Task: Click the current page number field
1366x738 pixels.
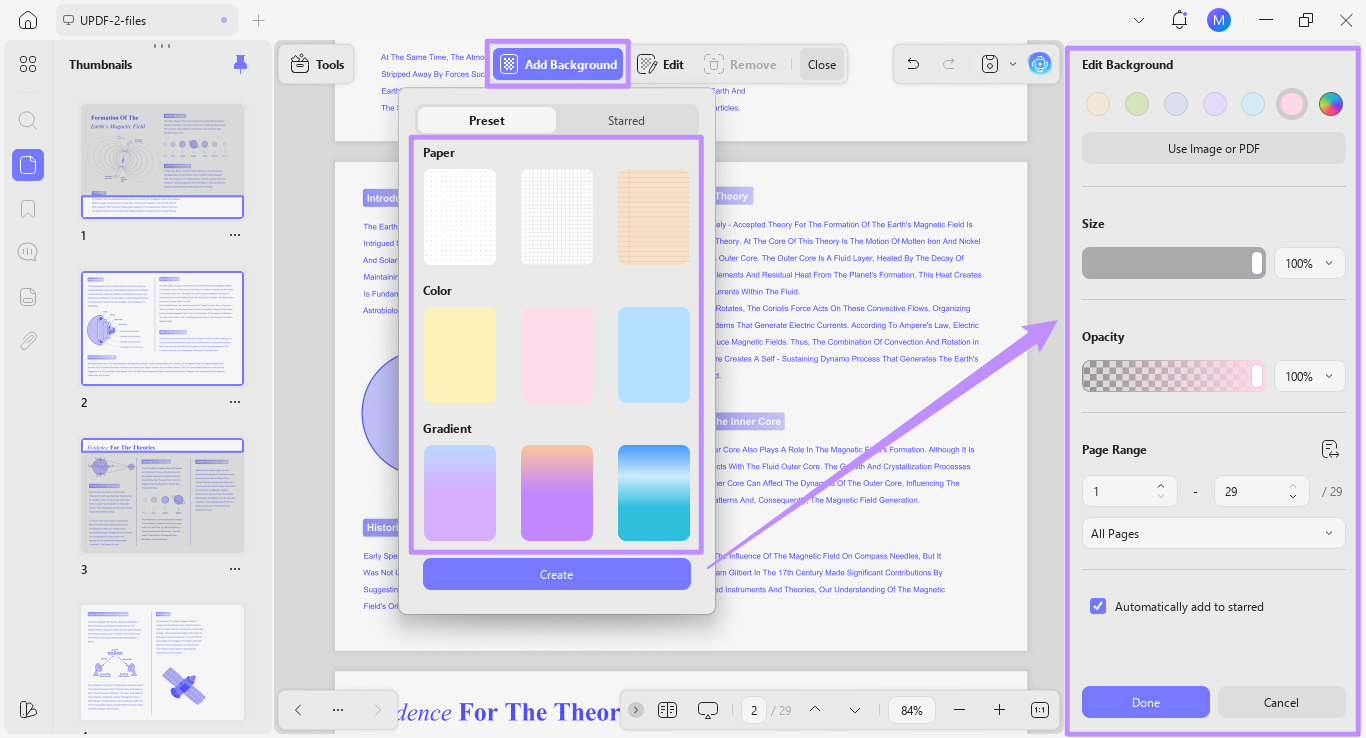Action: [x=755, y=710]
